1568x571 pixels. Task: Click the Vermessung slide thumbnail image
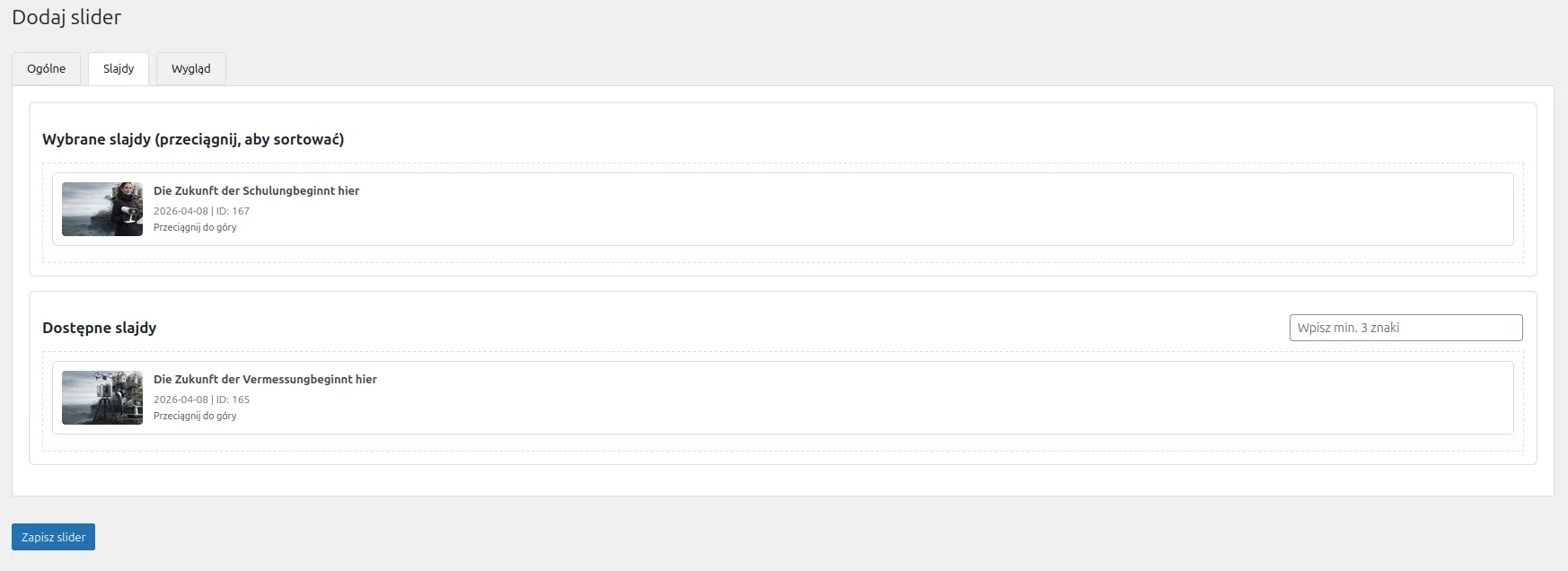pyautogui.click(x=102, y=398)
